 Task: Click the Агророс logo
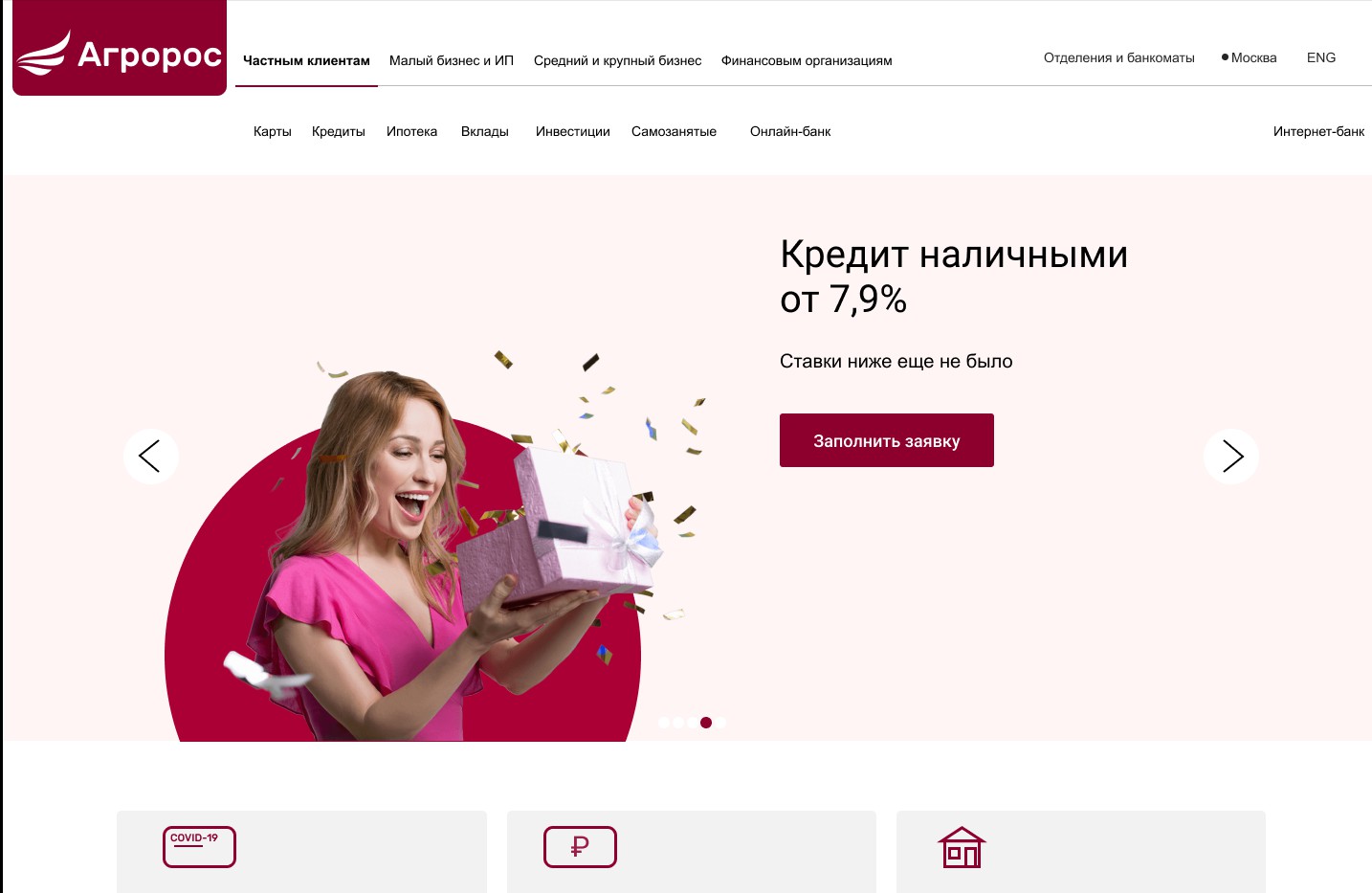120,48
